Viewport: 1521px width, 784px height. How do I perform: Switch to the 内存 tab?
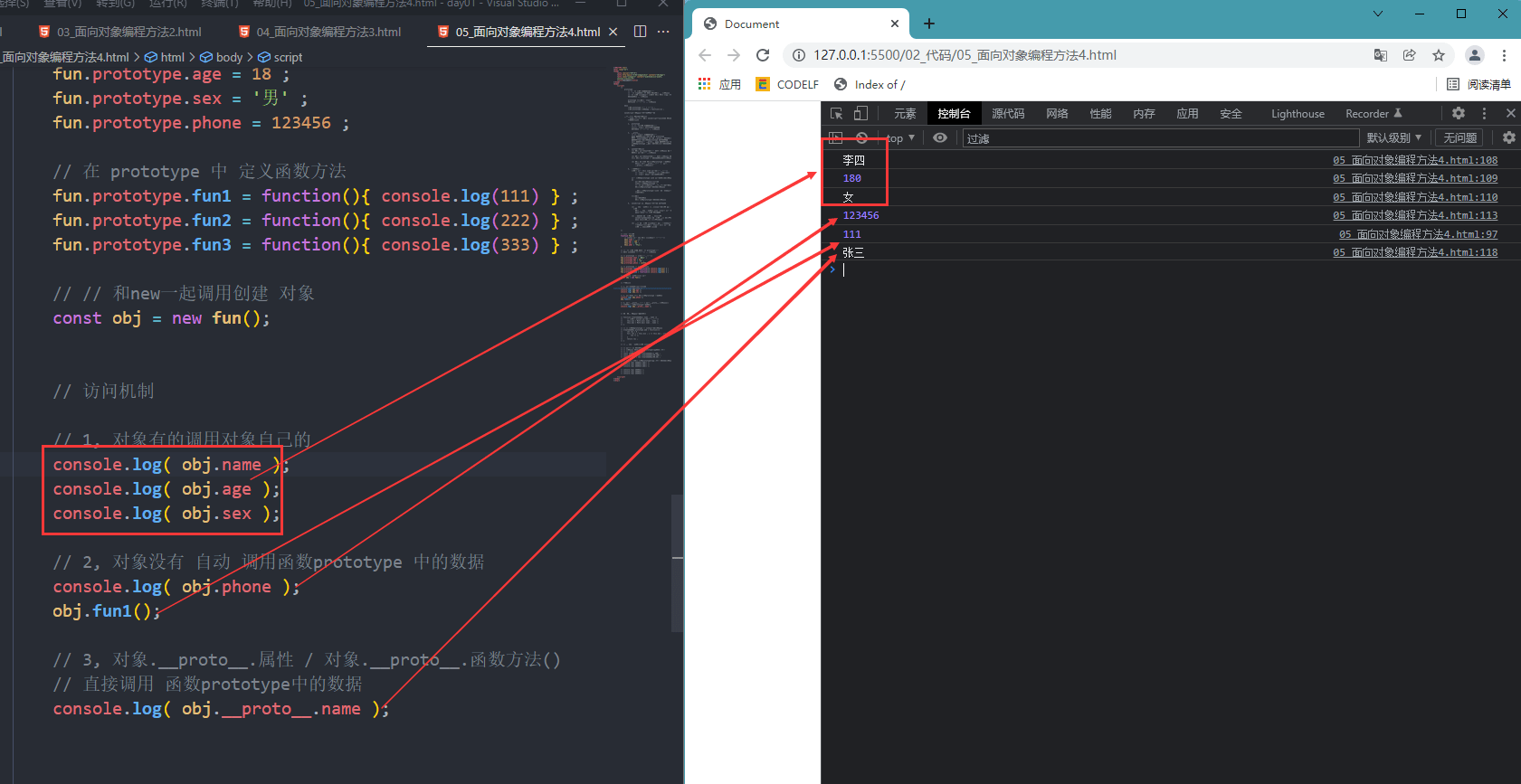point(1144,113)
